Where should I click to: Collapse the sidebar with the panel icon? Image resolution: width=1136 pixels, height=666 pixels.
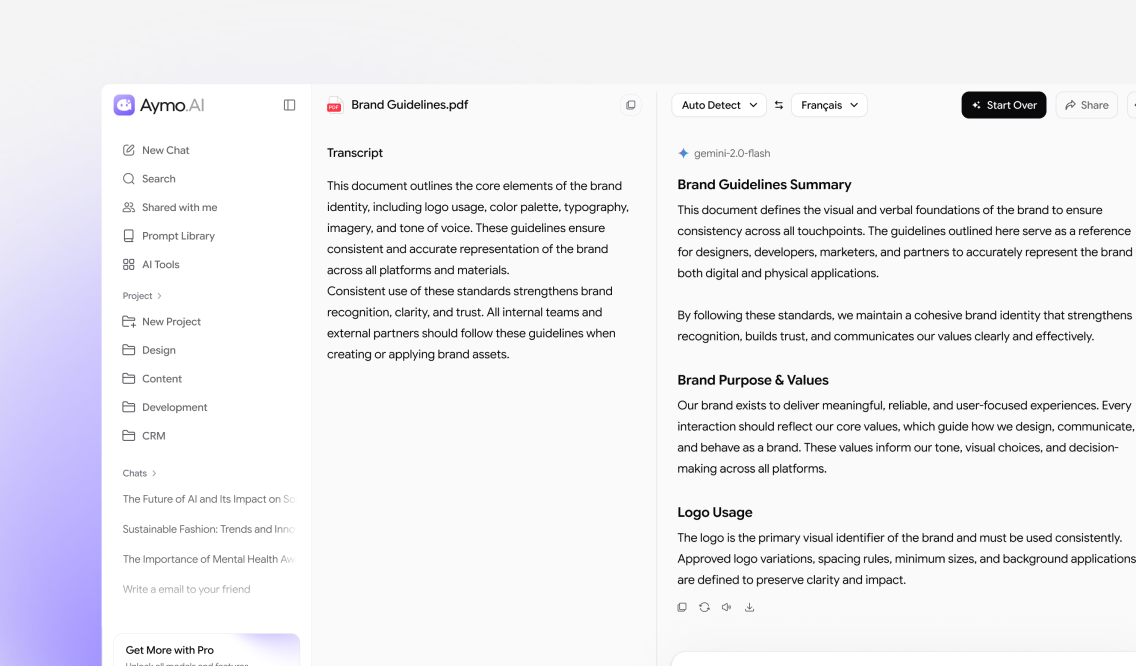point(289,105)
